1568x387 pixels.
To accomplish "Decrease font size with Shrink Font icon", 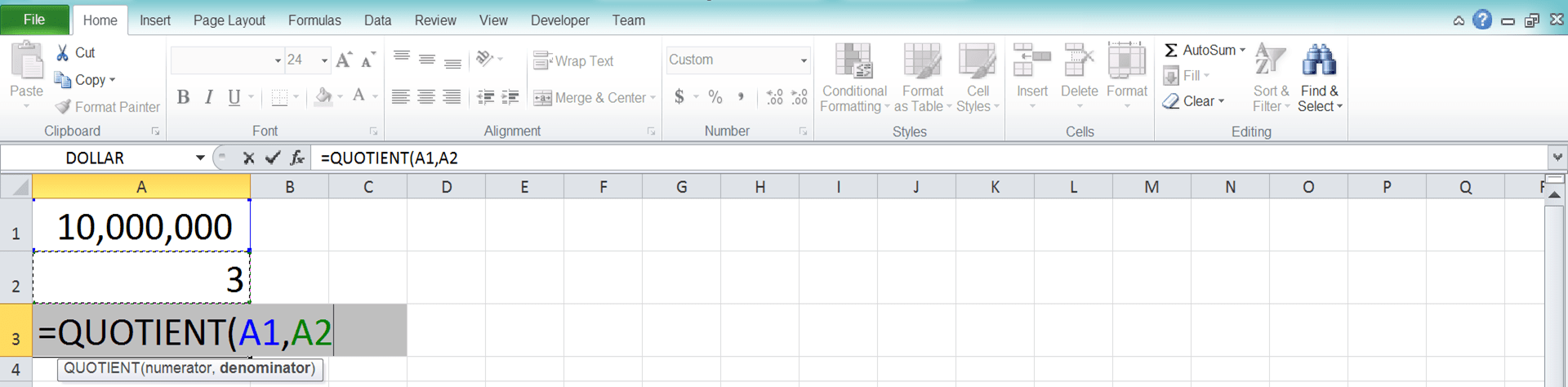I will [x=368, y=60].
